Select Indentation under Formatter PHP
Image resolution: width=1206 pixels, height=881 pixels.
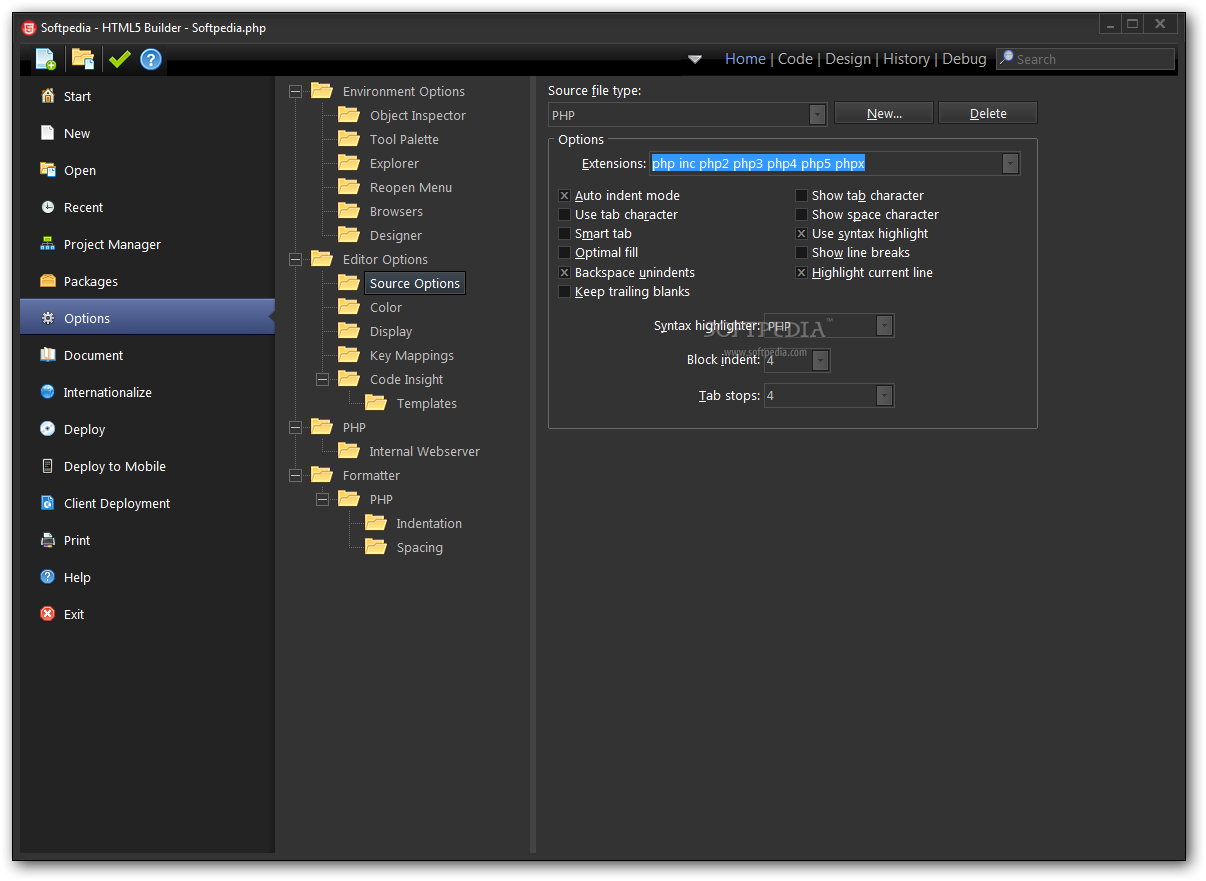[x=429, y=524]
